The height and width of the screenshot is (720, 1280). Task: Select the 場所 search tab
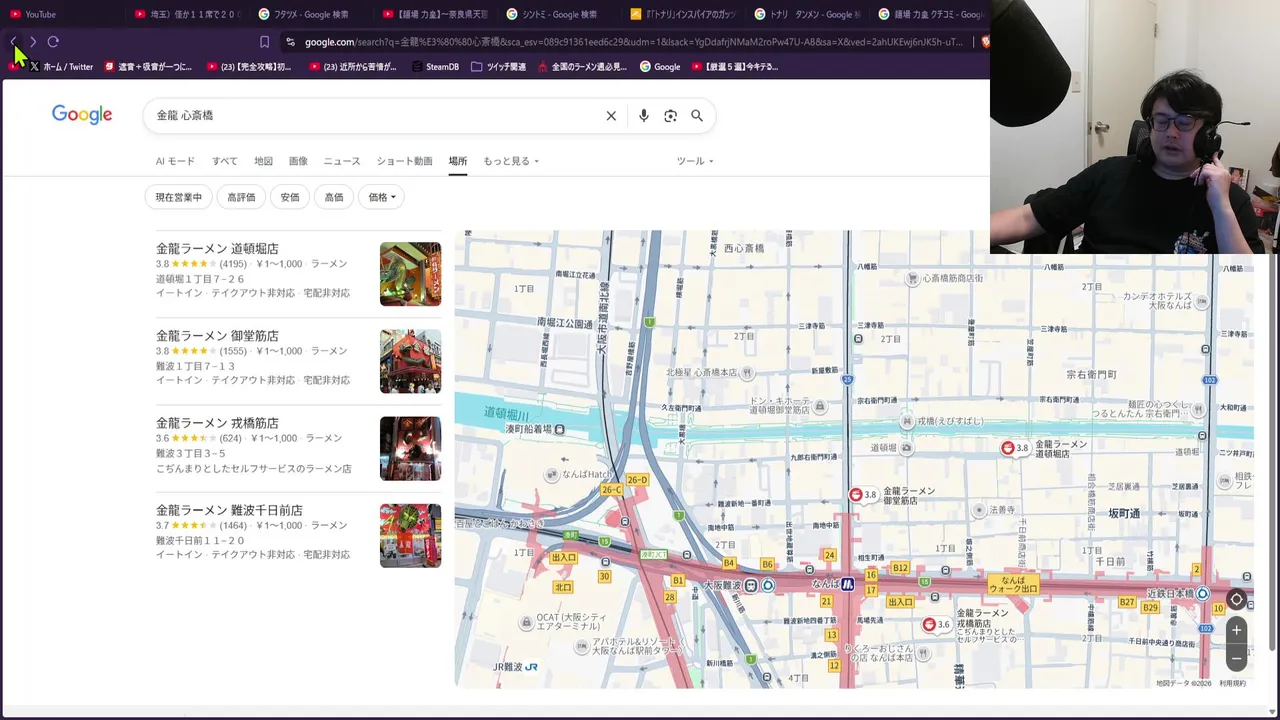[x=458, y=161]
